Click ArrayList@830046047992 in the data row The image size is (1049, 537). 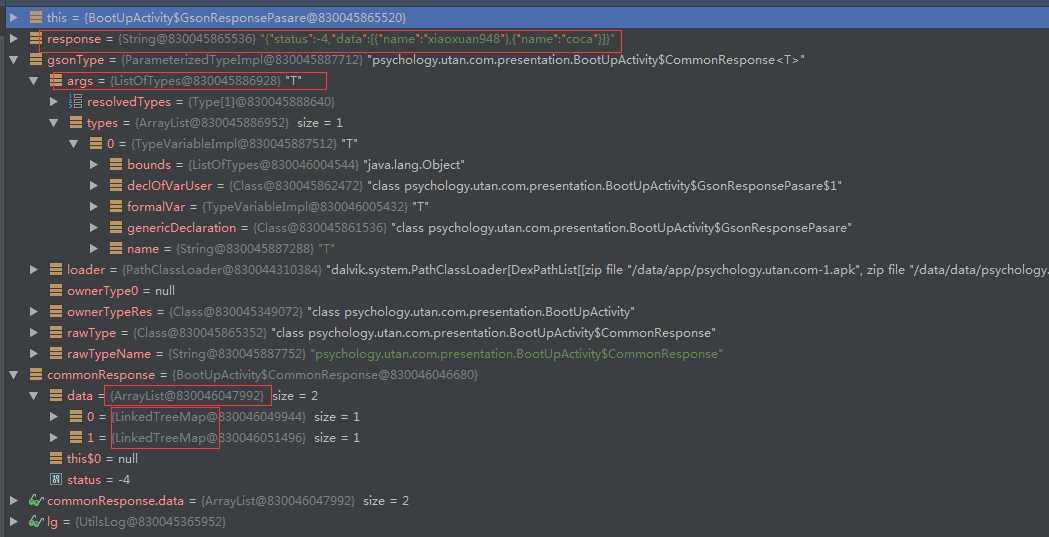pyautogui.click(x=187, y=396)
